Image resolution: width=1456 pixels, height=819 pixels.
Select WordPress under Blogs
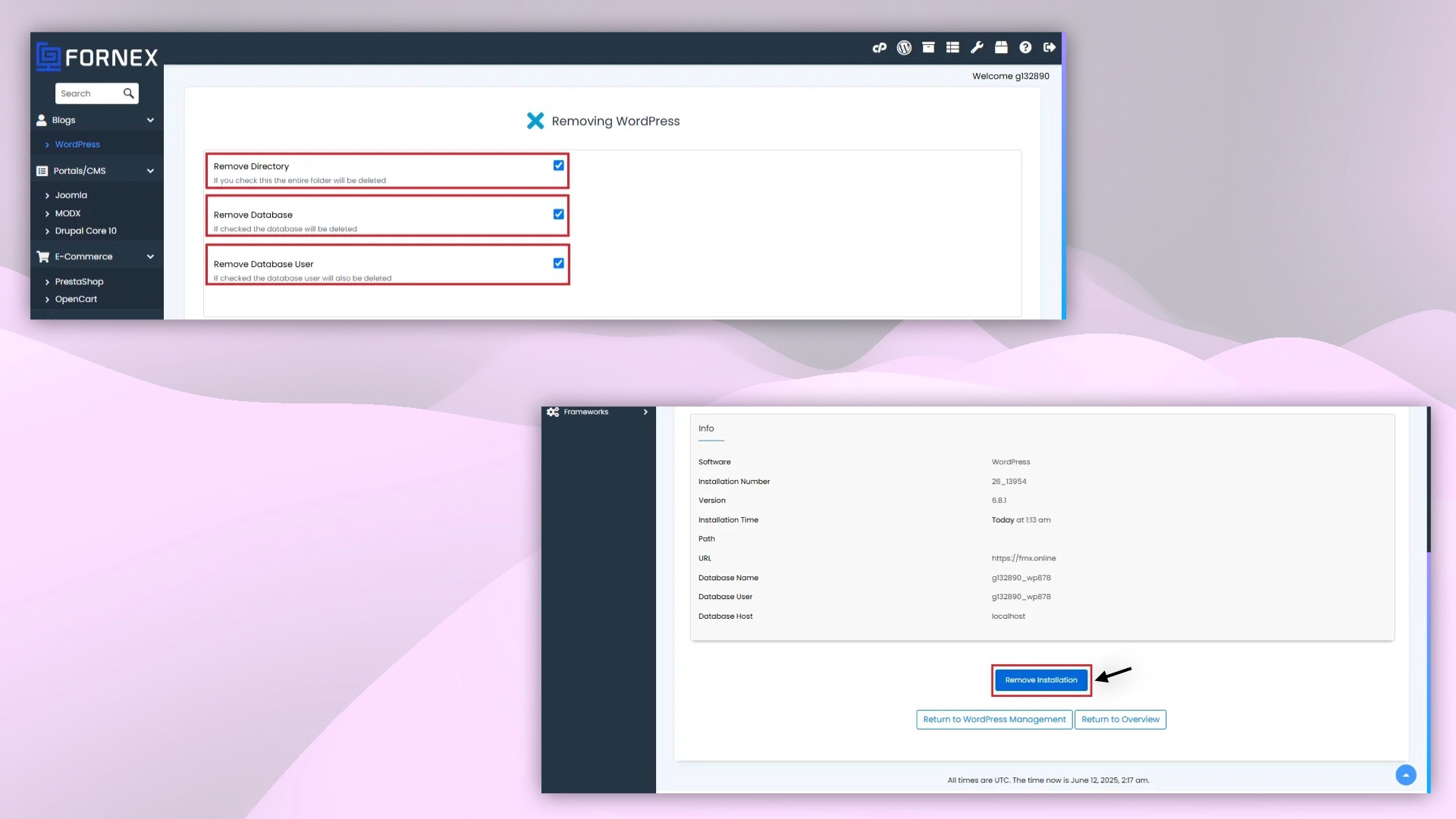(77, 144)
